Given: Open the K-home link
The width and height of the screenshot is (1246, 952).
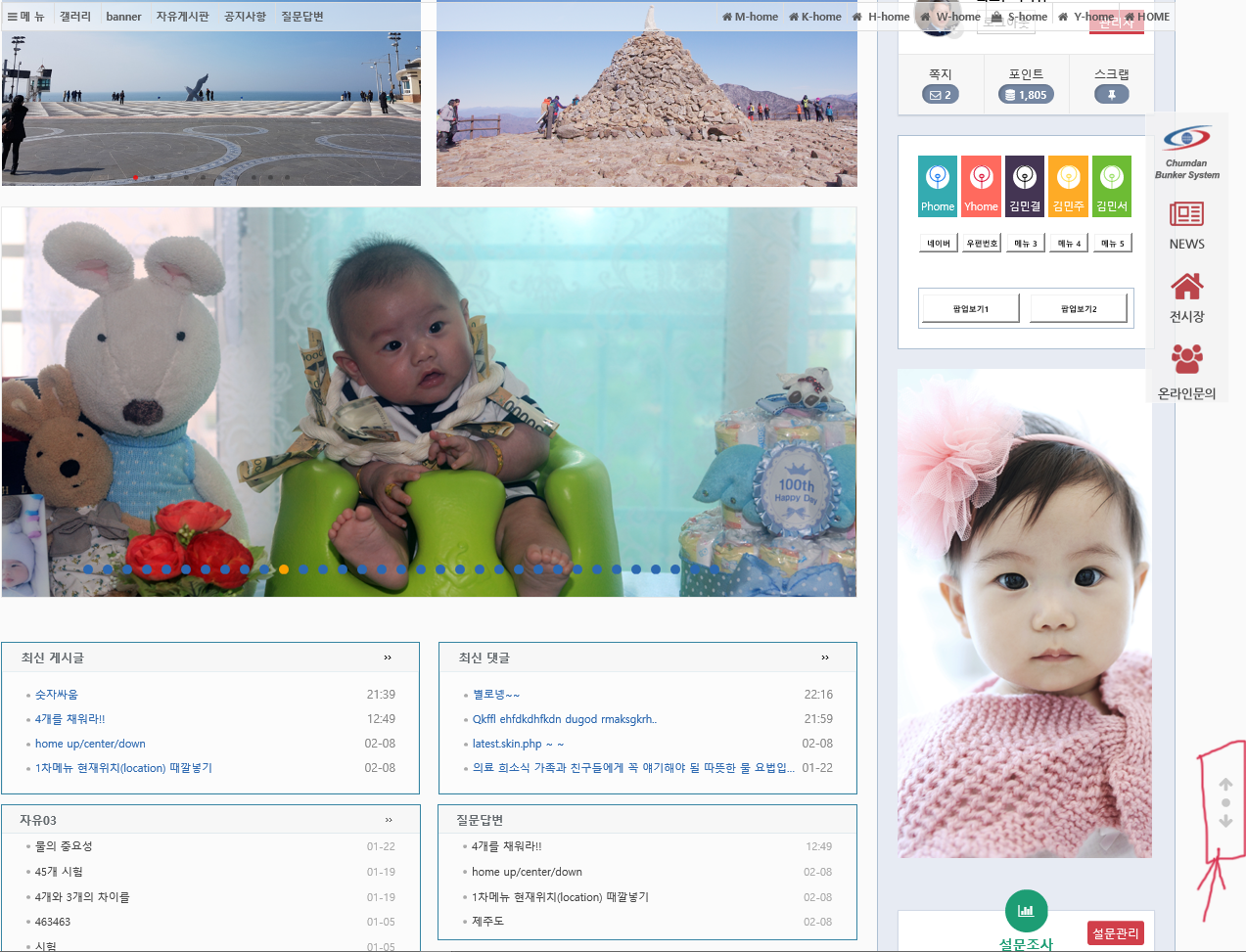Looking at the screenshot, I should [815, 17].
